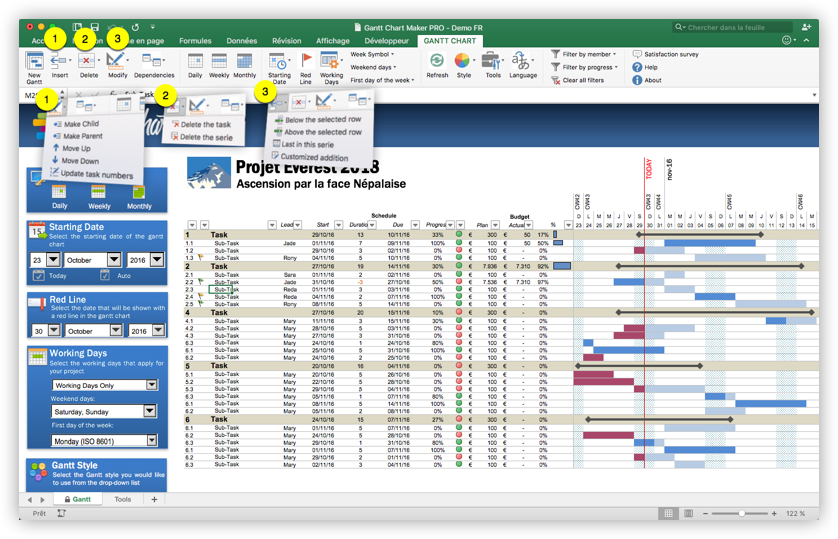Viewport: 838px width, 539px height.
Task: Click the Everest project logo thumbnail
Action: 209,173
